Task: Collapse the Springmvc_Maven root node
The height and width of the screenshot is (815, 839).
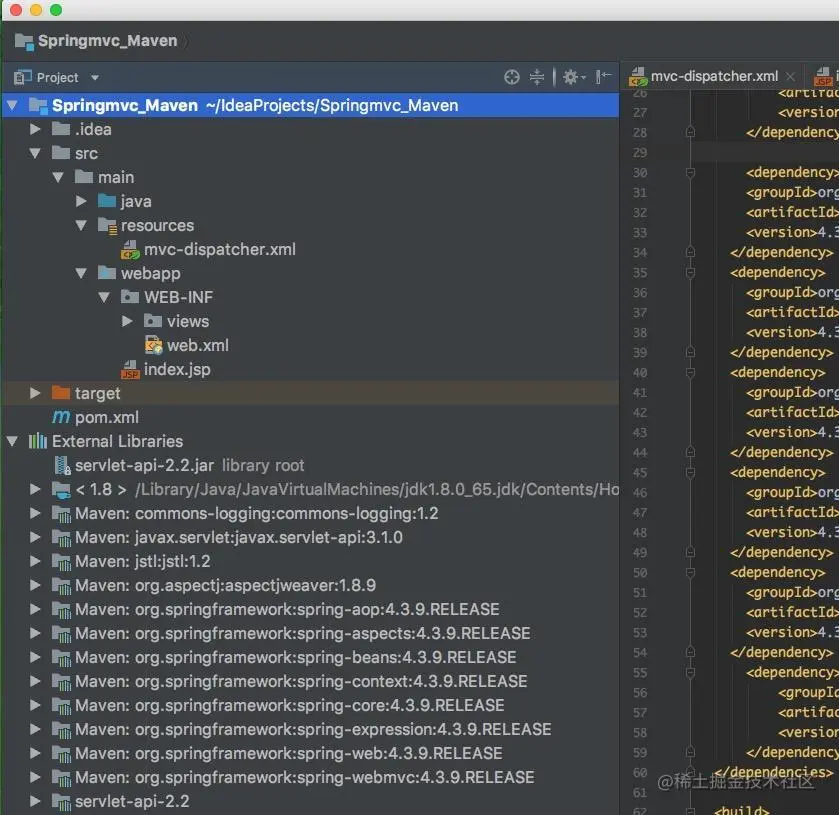Action: [x=12, y=105]
